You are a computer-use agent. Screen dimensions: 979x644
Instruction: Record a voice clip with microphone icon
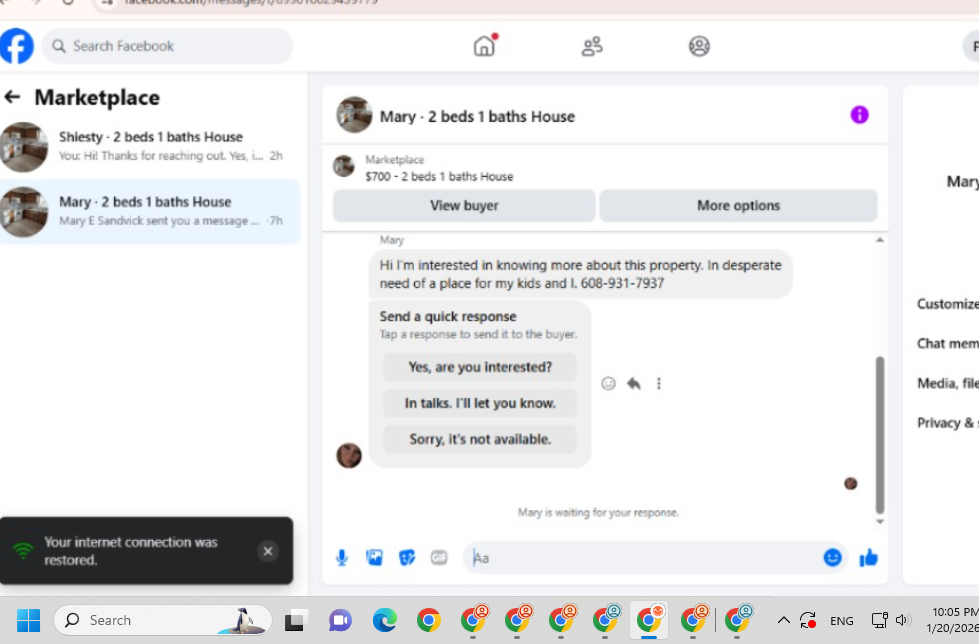(342, 557)
